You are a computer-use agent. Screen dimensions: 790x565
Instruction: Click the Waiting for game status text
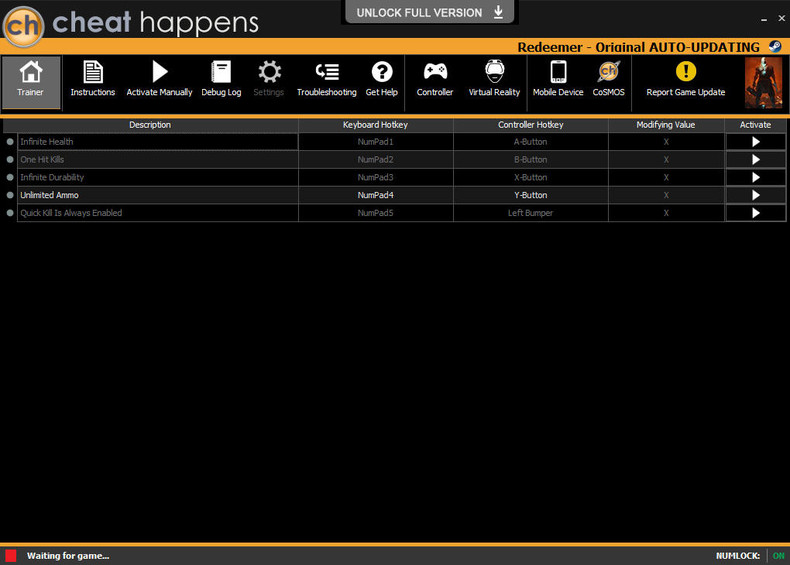pyautogui.click(x=68, y=556)
